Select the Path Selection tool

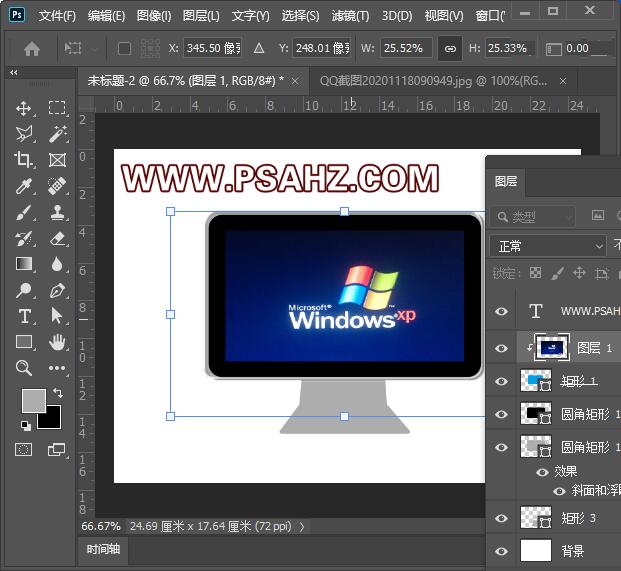pyautogui.click(x=57, y=316)
